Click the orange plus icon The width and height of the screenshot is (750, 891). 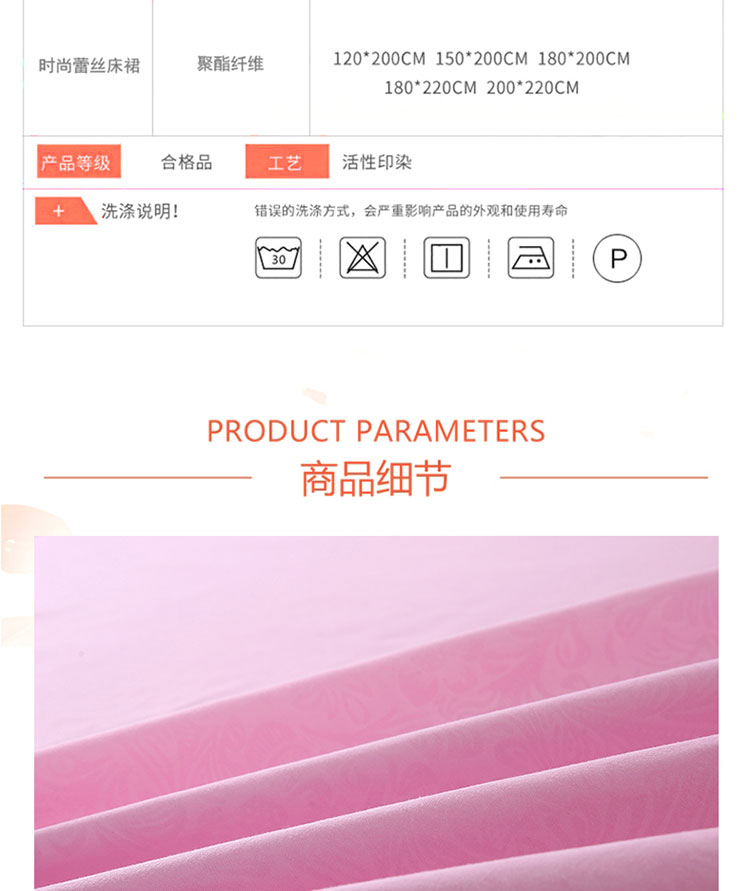(59, 211)
